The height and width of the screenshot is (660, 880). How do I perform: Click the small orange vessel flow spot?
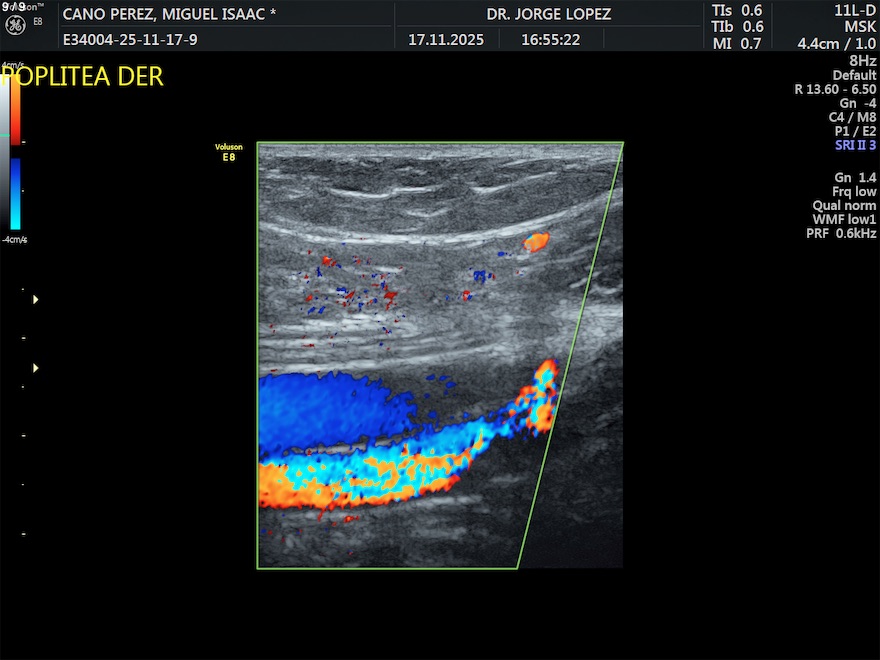[537, 241]
